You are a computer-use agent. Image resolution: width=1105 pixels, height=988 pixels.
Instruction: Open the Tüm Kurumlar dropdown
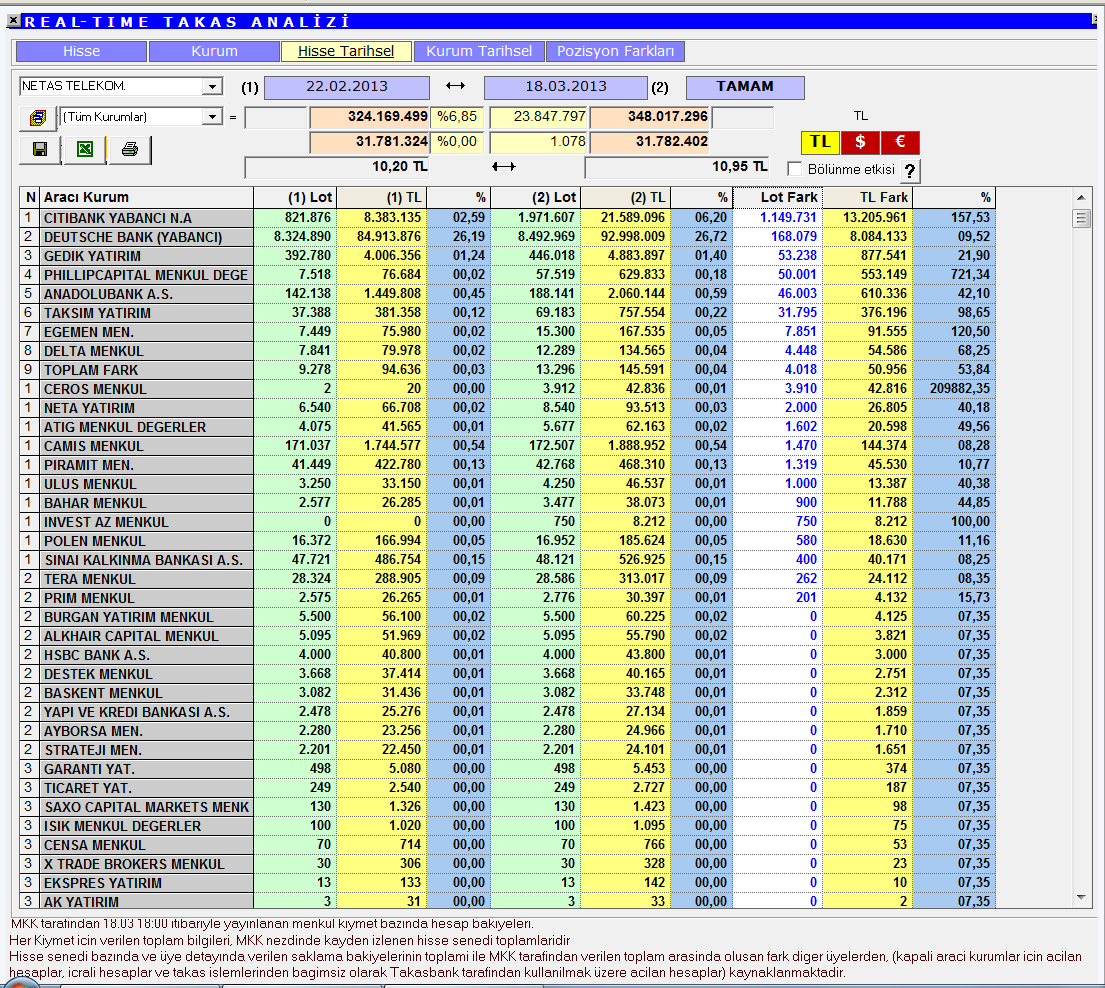[x=211, y=117]
